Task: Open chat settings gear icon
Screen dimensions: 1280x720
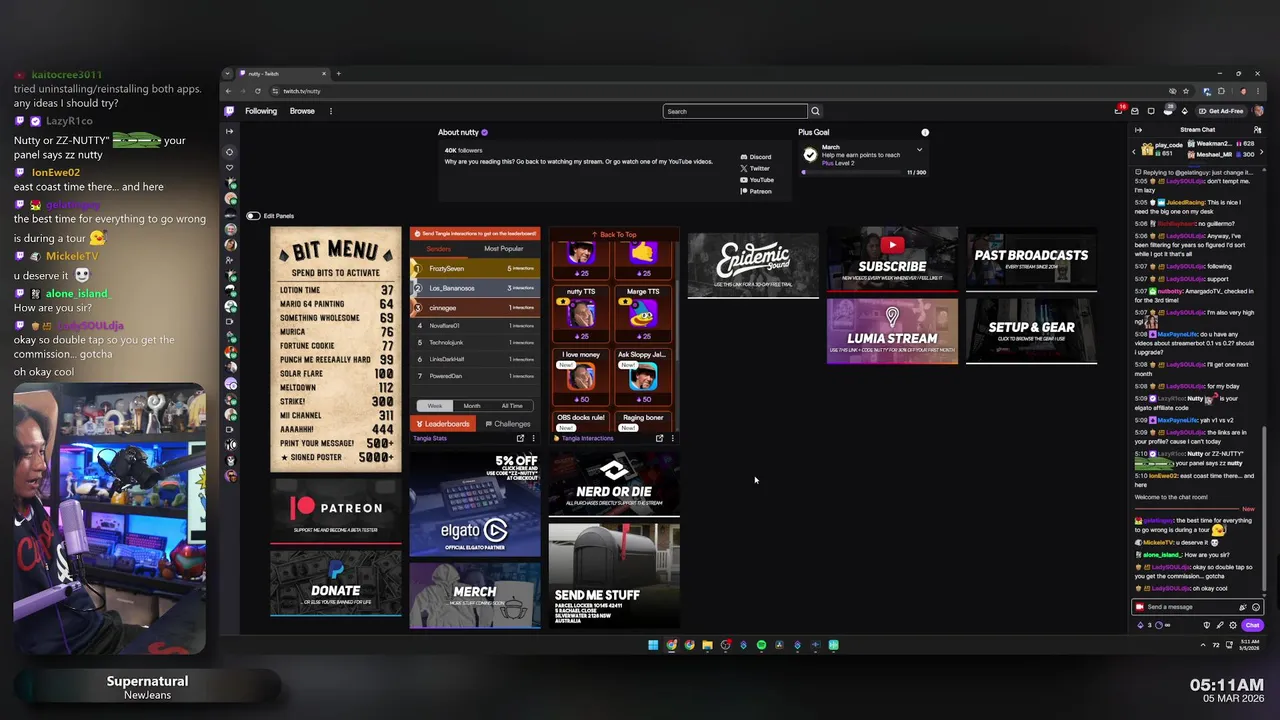Action: tap(1232, 625)
